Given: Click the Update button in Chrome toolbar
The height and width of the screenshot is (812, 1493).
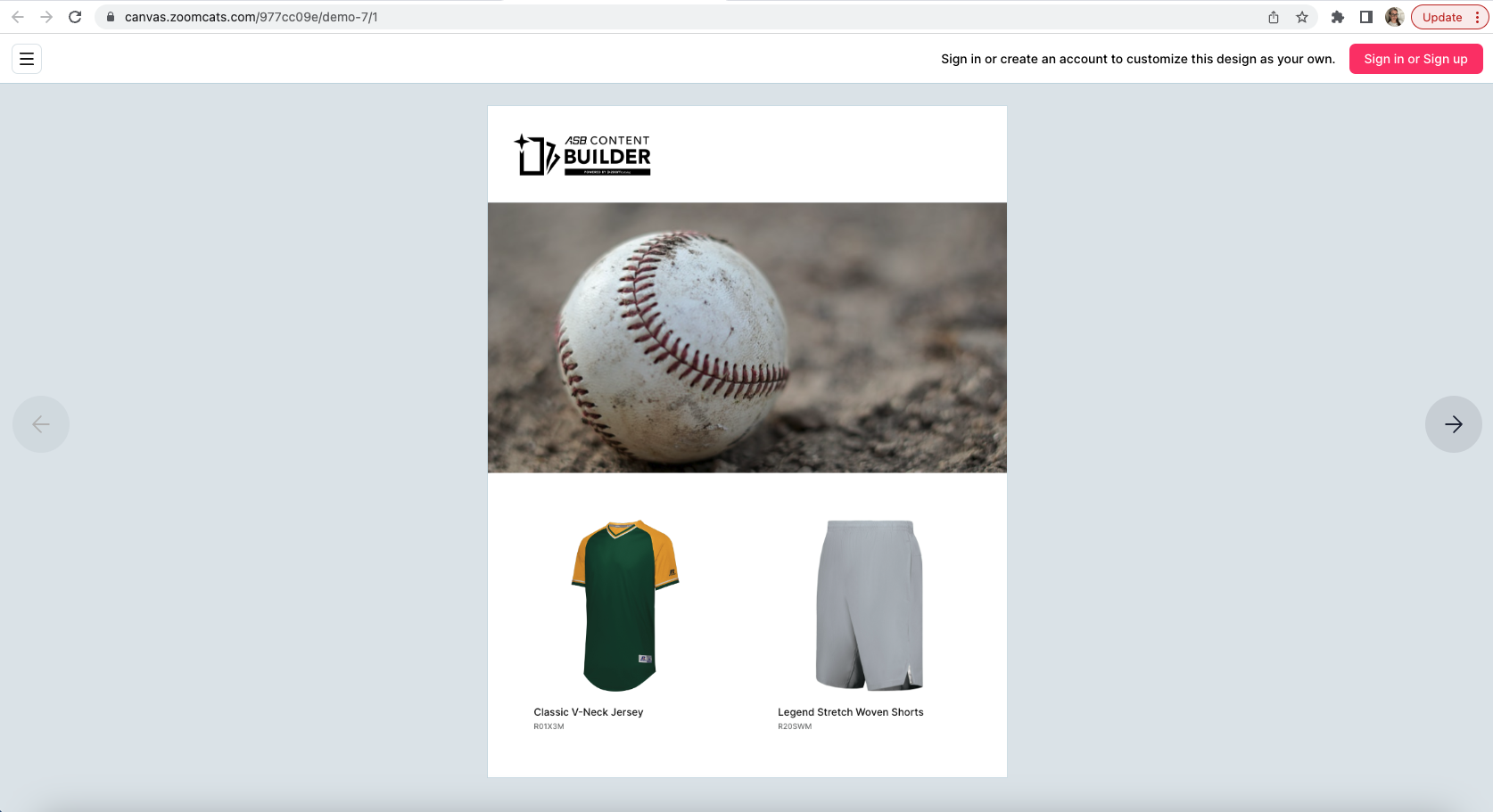Looking at the screenshot, I should (1441, 17).
